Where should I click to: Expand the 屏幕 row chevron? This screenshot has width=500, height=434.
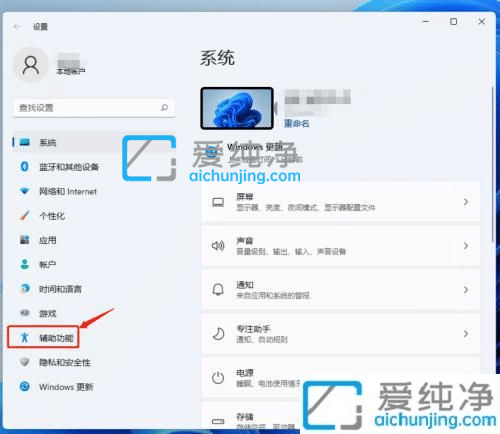[466, 202]
